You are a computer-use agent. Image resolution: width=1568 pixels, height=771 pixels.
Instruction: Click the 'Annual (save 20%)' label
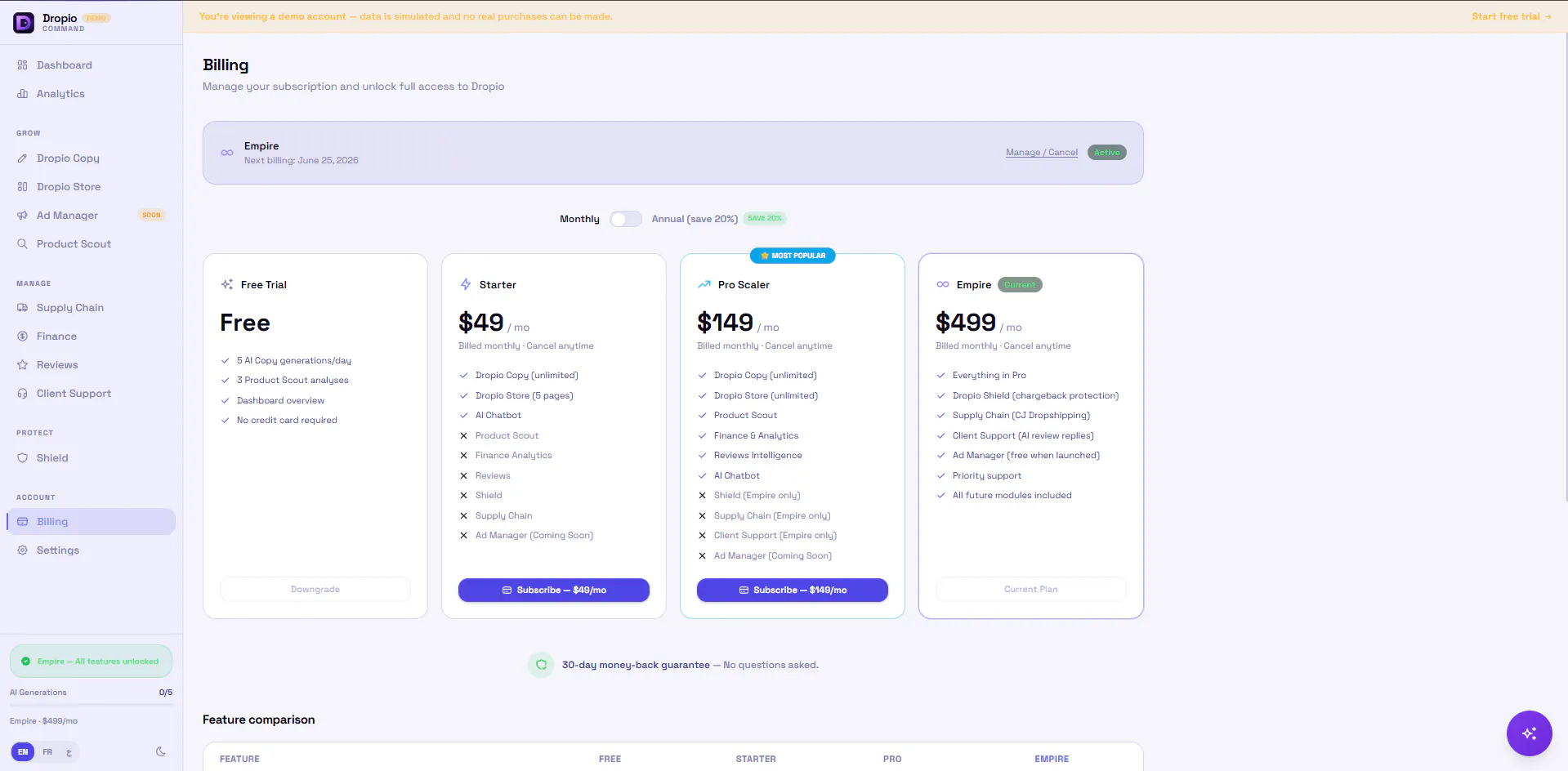point(695,219)
